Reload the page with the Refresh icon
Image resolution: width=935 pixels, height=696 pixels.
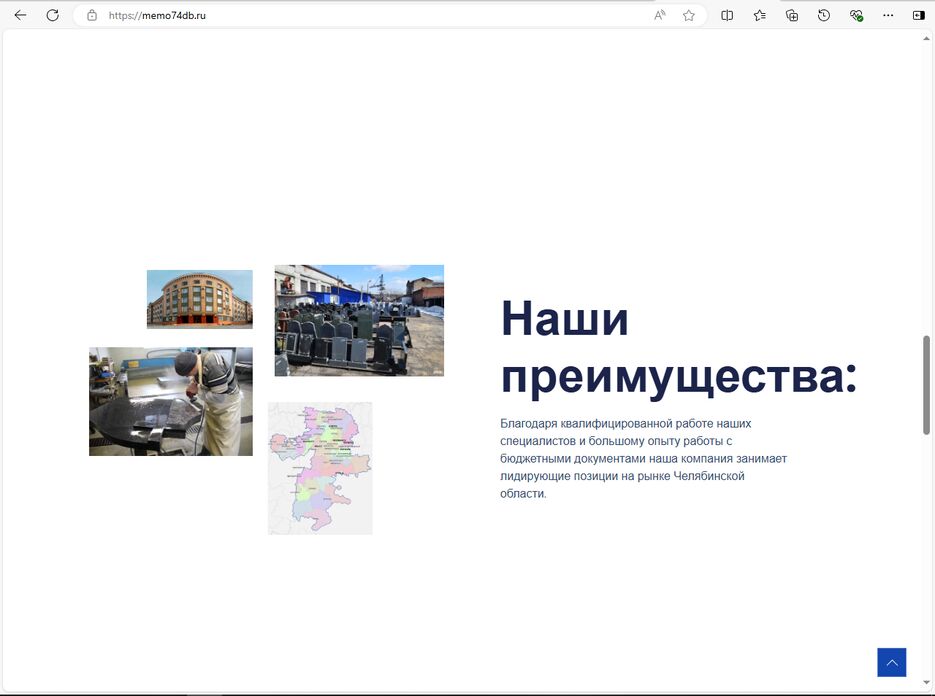[x=53, y=15]
